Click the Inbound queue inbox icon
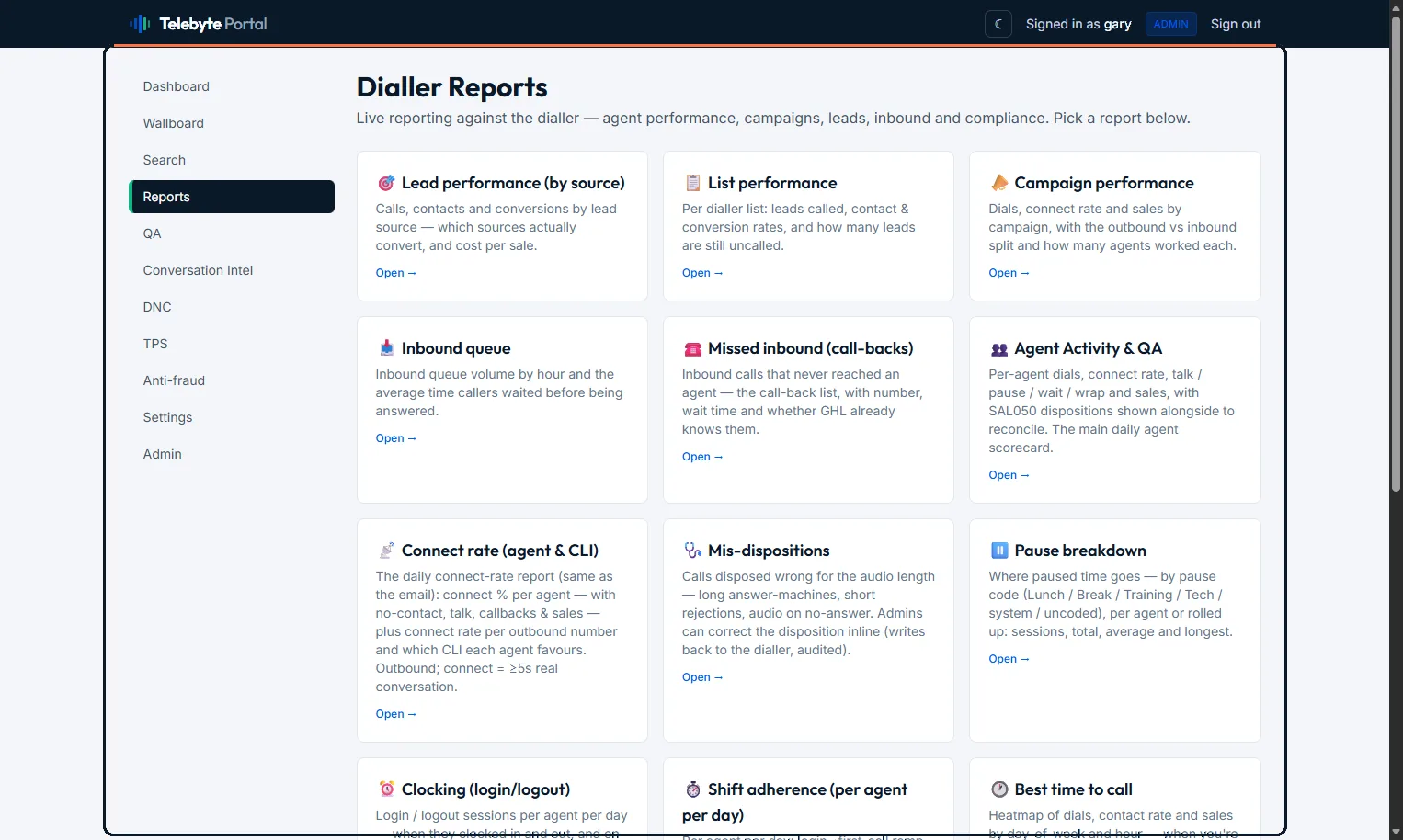The height and width of the screenshot is (840, 1403). point(386,348)
